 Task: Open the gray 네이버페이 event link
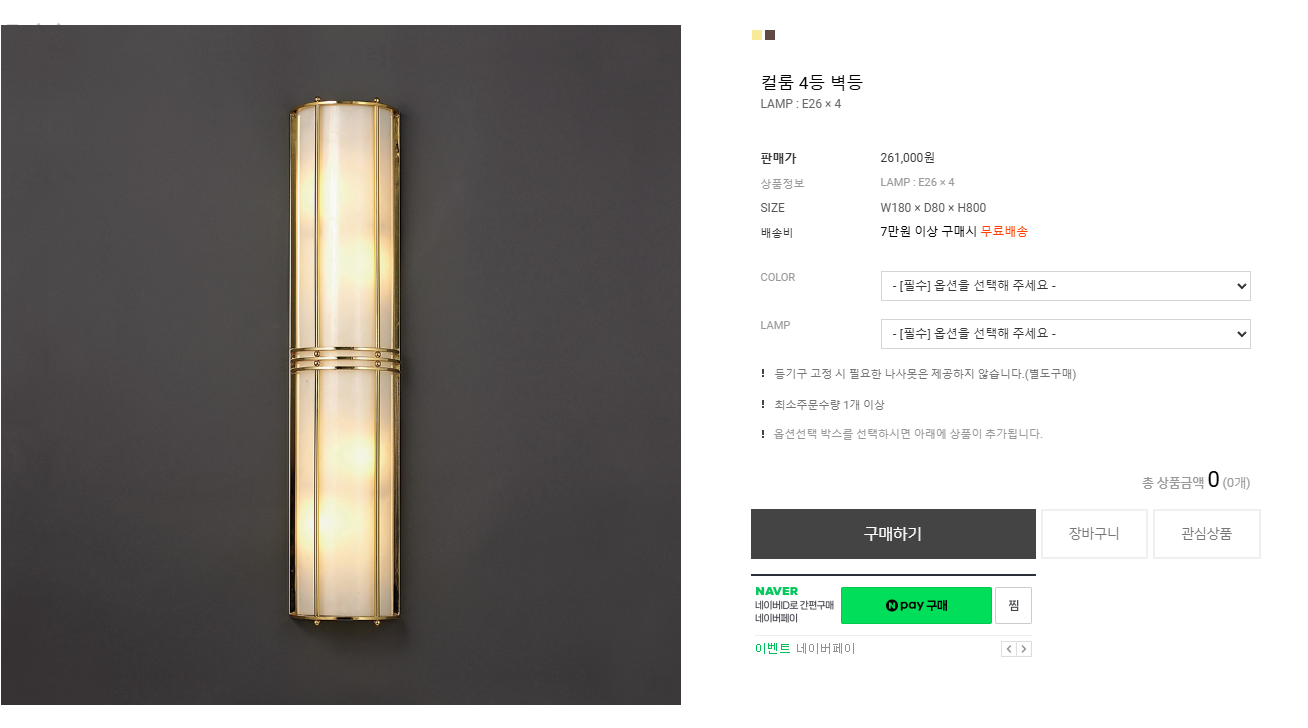point(826,649)
